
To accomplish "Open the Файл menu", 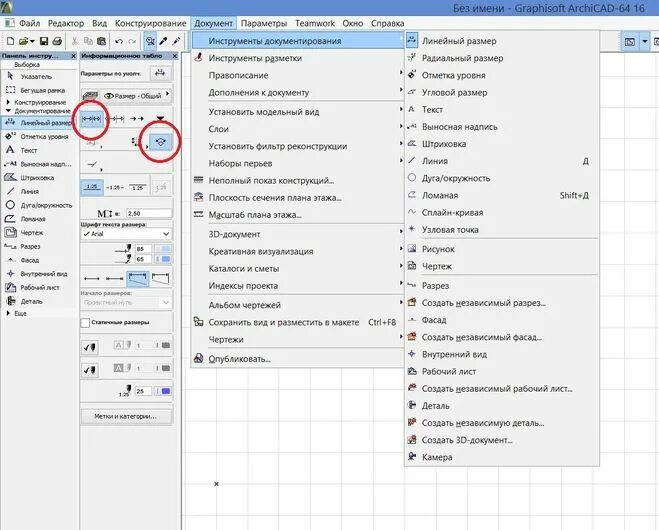I will [29, 24].
